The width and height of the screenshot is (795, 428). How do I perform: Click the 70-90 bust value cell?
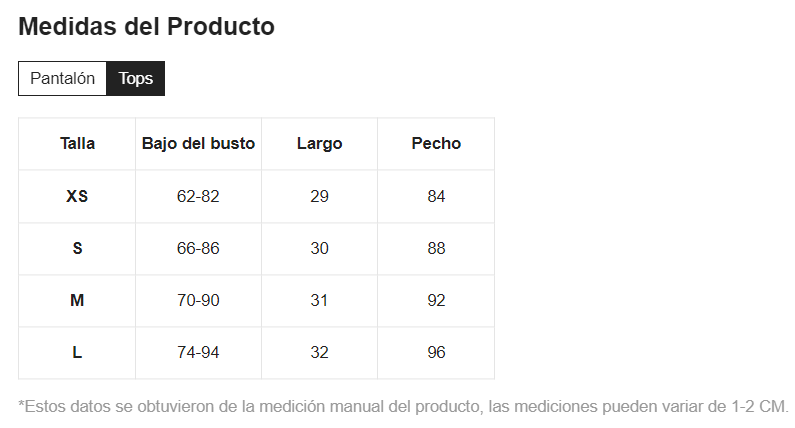click(198, 300)
